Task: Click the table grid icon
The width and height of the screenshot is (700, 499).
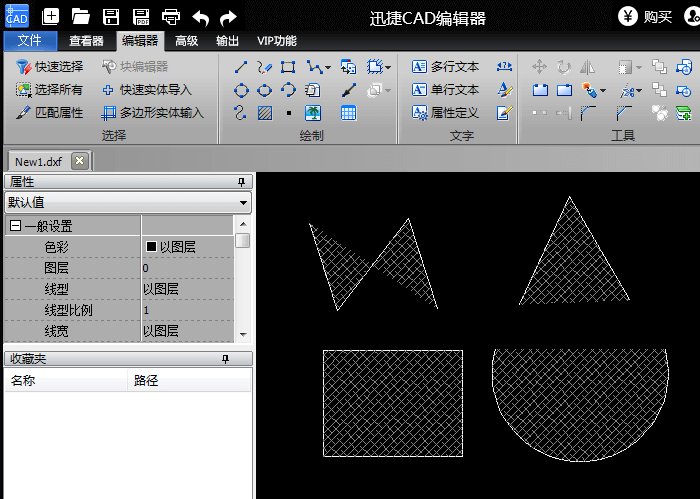Action: point(348,113)
